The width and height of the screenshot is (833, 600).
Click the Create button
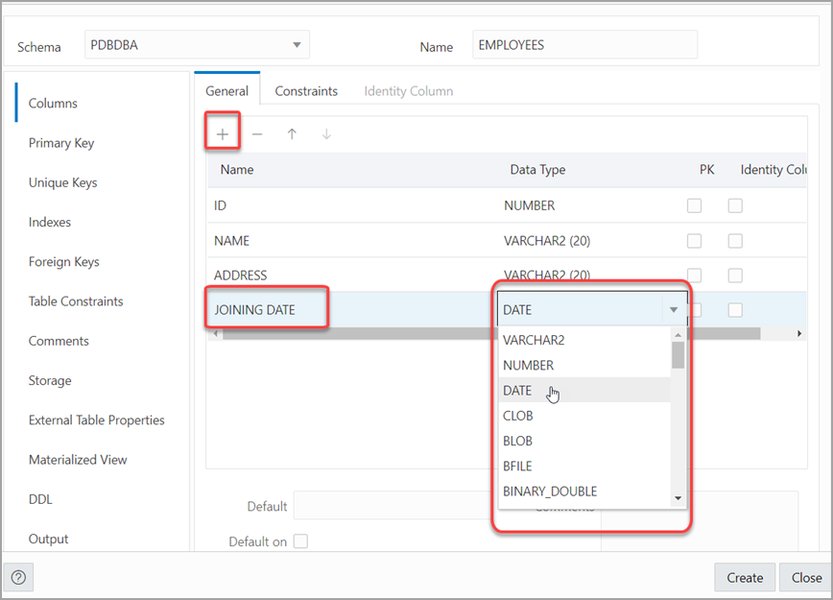pos(745,577)
